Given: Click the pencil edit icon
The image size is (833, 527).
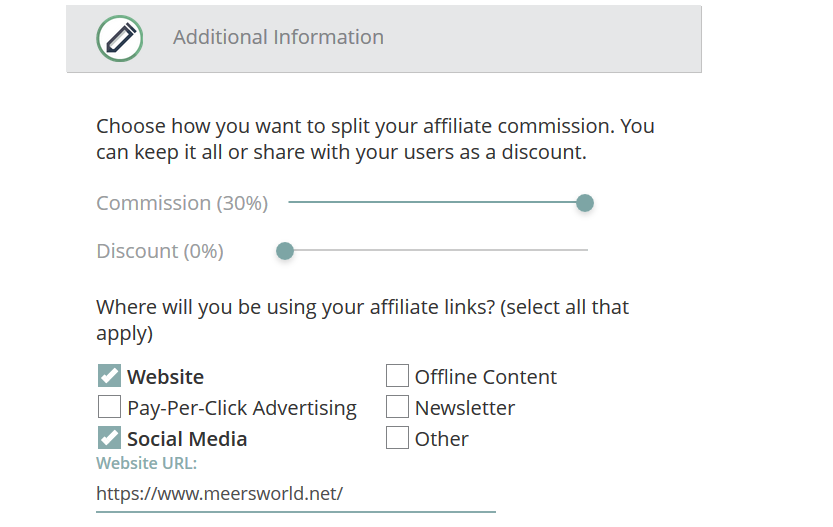Looking at the screenshot, I should [120, 38].
